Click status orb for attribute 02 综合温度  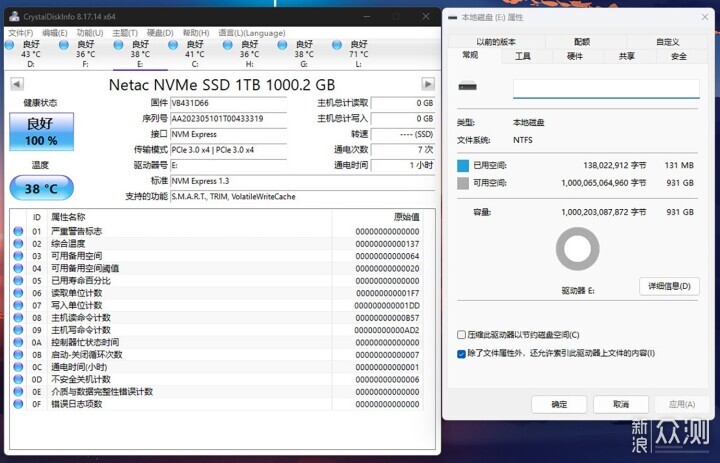pos(18,243)
